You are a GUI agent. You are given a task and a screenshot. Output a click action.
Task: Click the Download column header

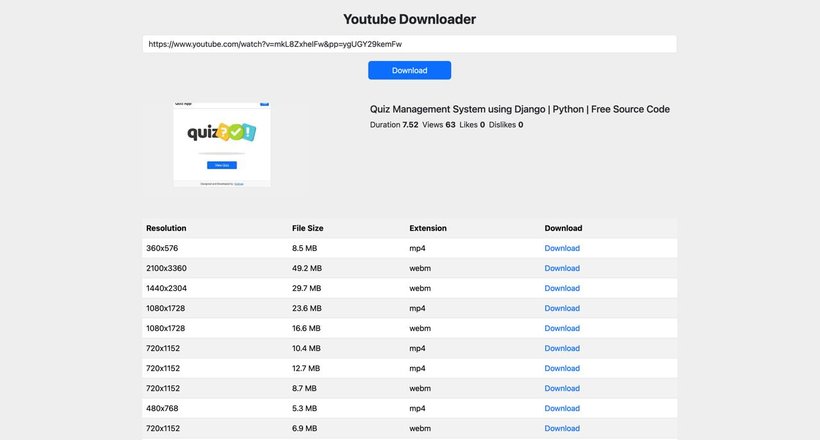coord(563,228)
